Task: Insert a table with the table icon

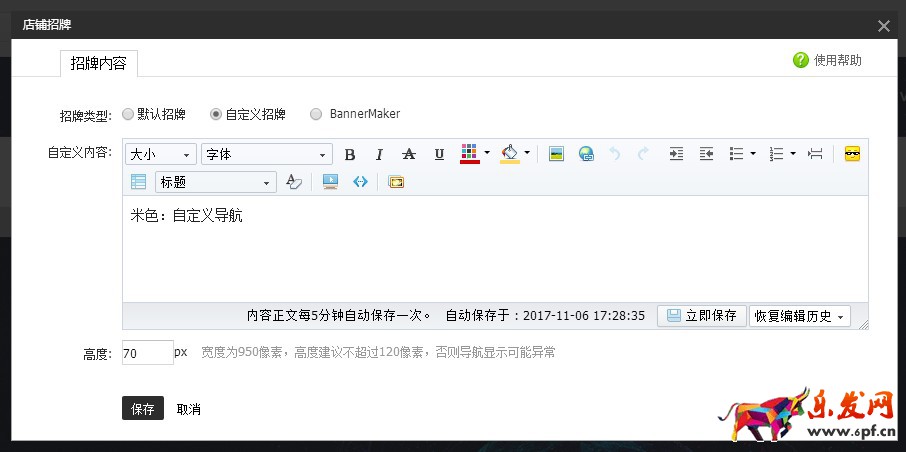Action: (139, 182)
